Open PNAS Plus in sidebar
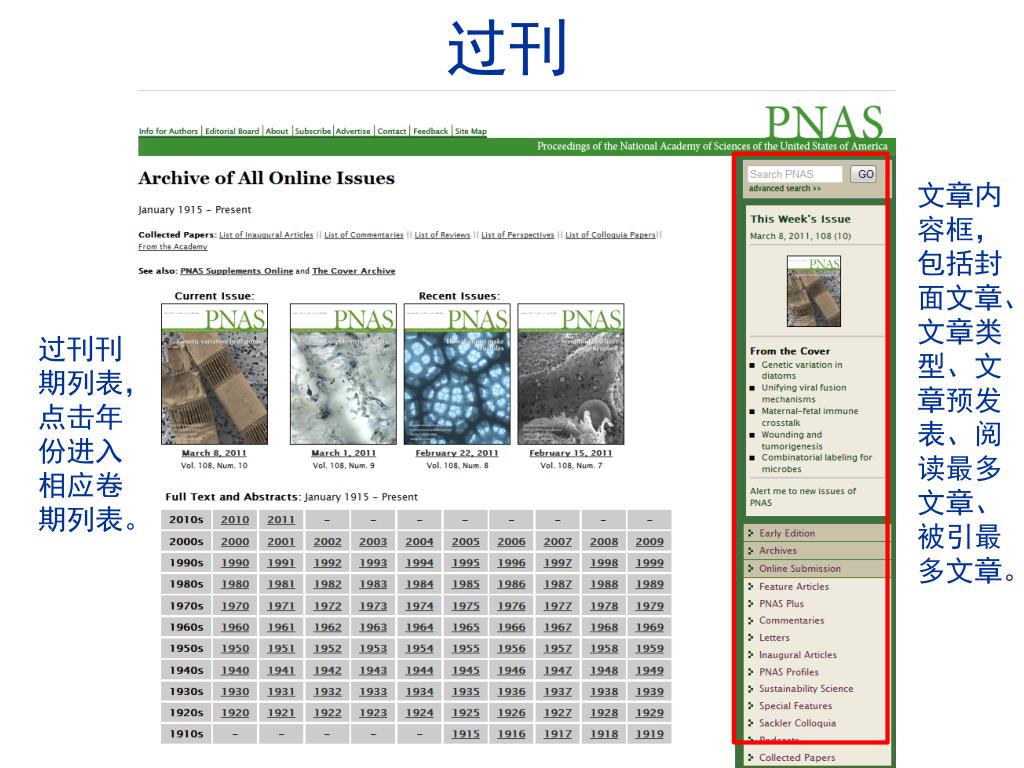Screen dimensions: 1024x768 tap(782, 603)
